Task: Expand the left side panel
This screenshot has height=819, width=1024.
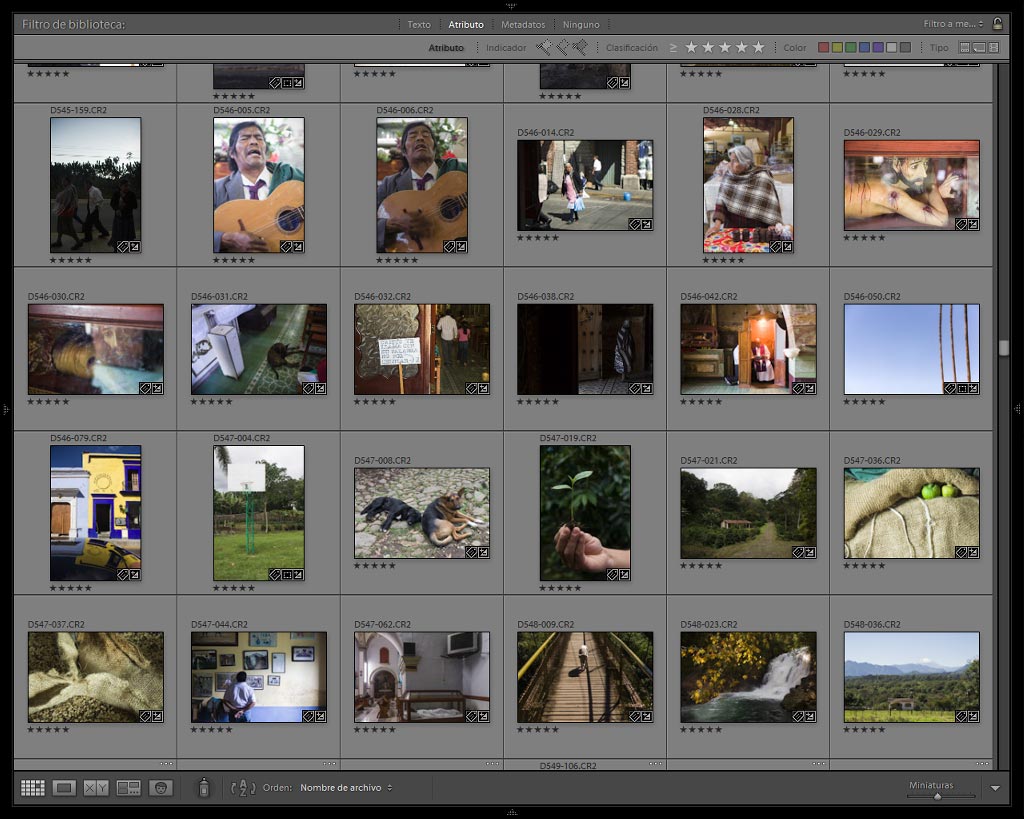Action: coord(5,410)
